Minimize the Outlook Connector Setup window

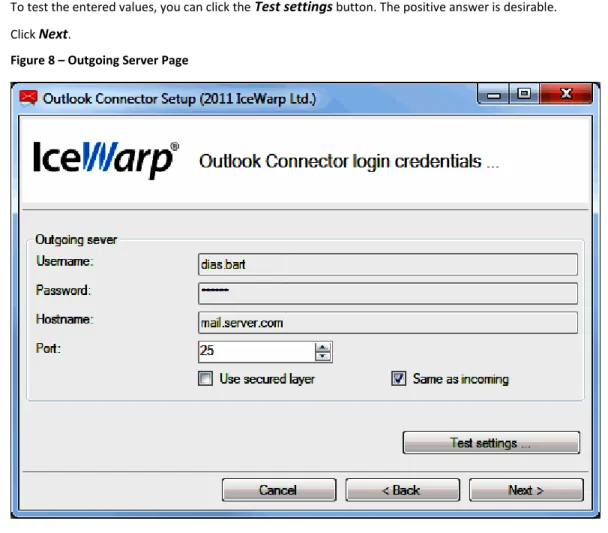[x=493, y=95]
